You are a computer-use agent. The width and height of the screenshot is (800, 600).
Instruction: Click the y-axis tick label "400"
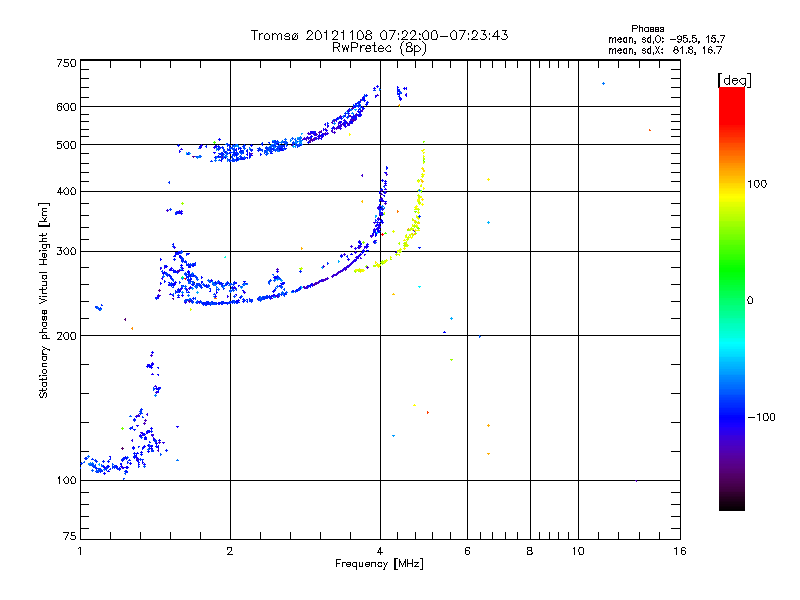pyautogui.click(x=66, y=192)
